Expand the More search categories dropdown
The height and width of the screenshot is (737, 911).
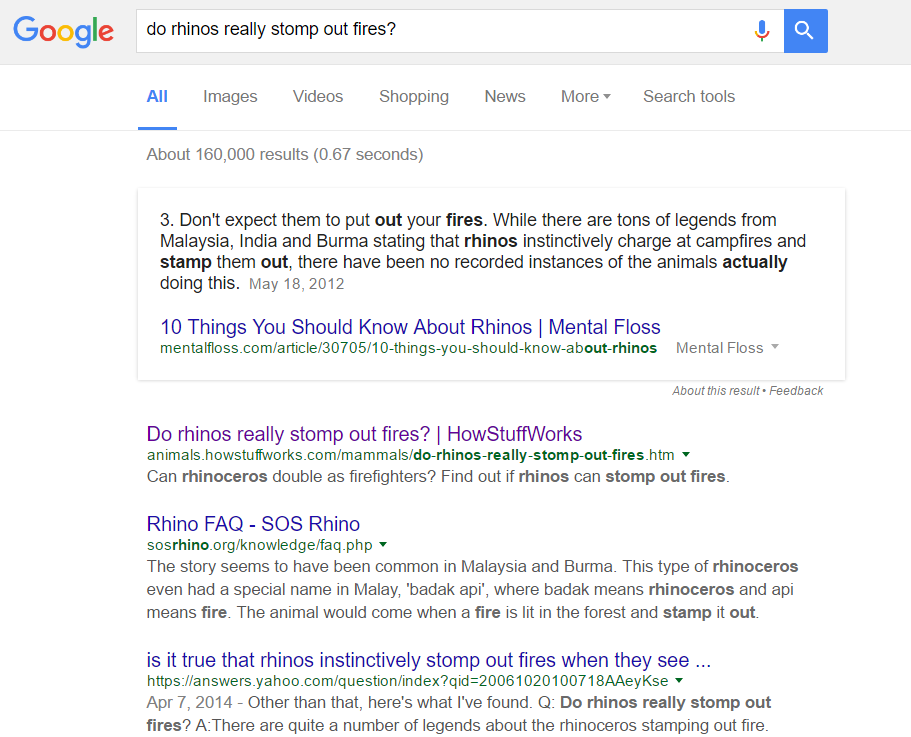click(x=586, y=96)
